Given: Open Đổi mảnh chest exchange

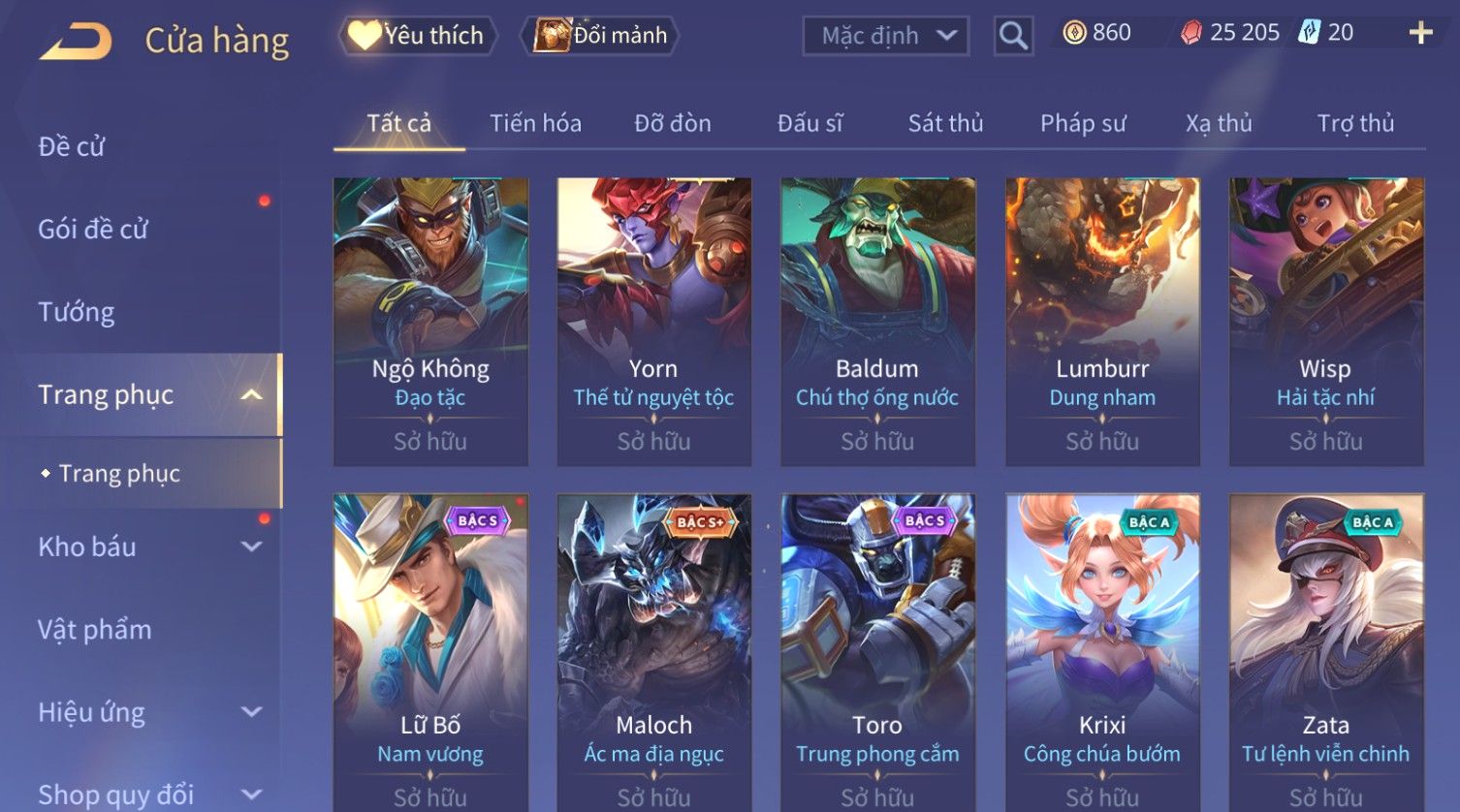Looking at the screenshot, I should (600, 36).
